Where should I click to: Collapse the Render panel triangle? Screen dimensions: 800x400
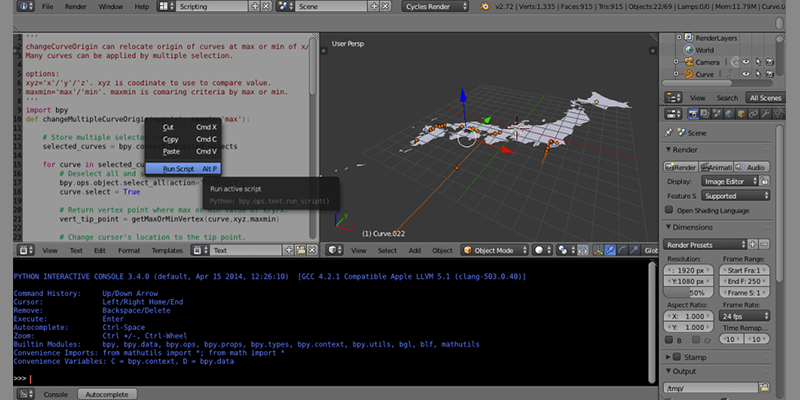tap(668, 150)
